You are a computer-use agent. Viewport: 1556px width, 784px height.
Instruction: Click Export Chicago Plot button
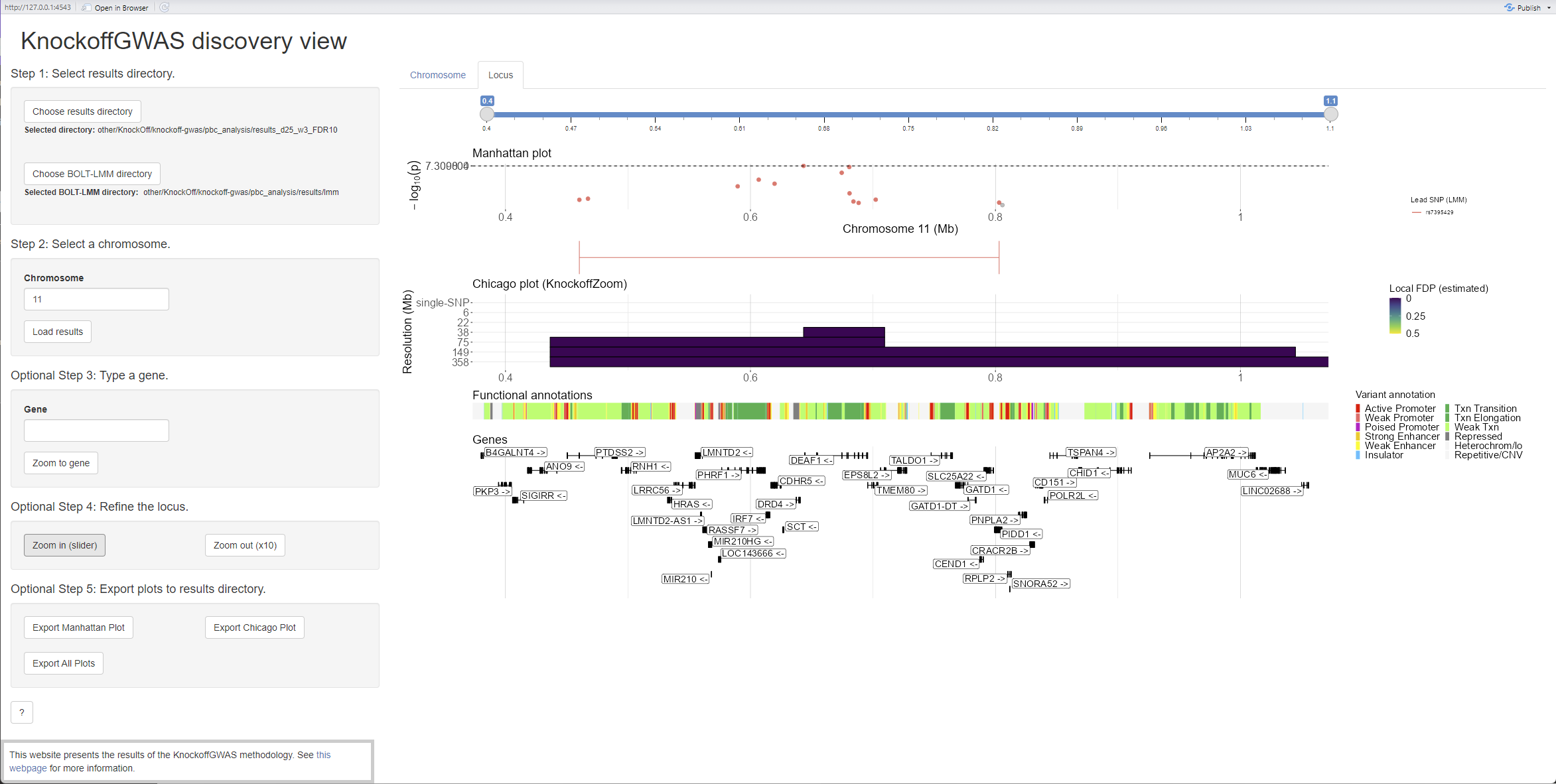(x=255, y=627)
